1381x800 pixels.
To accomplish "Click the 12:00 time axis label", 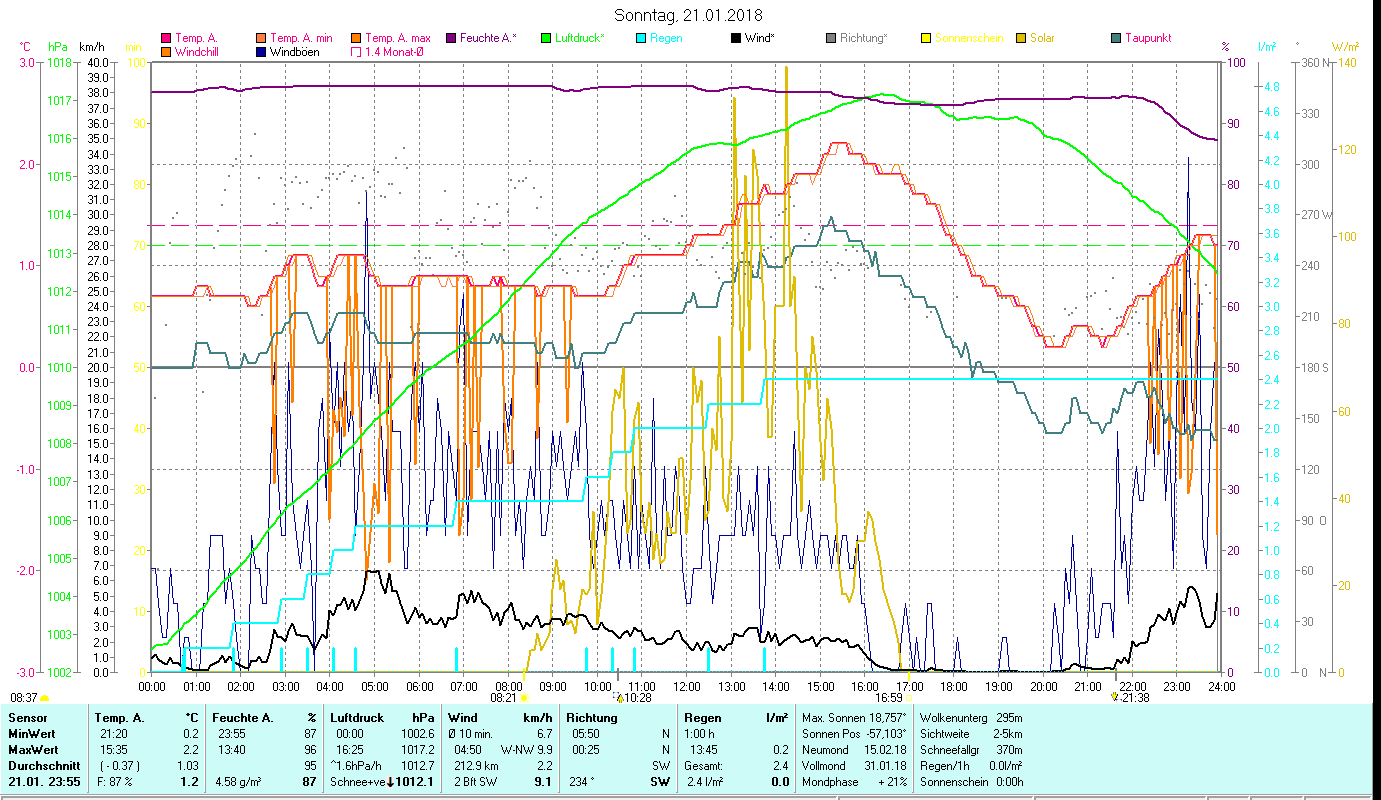I will pos(687,687).
